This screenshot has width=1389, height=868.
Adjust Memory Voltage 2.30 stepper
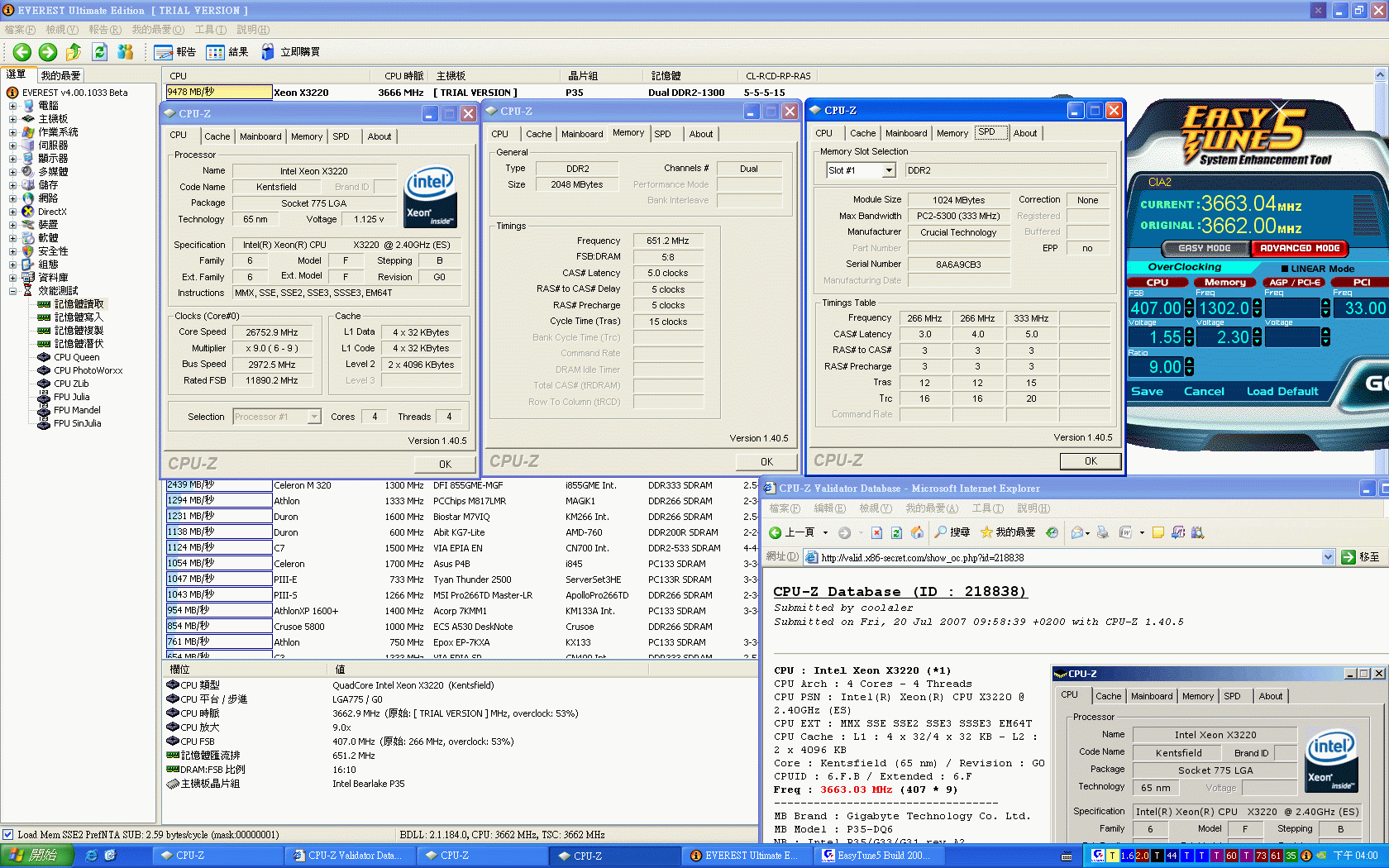pyautogui.click(x=1257, y=337)
